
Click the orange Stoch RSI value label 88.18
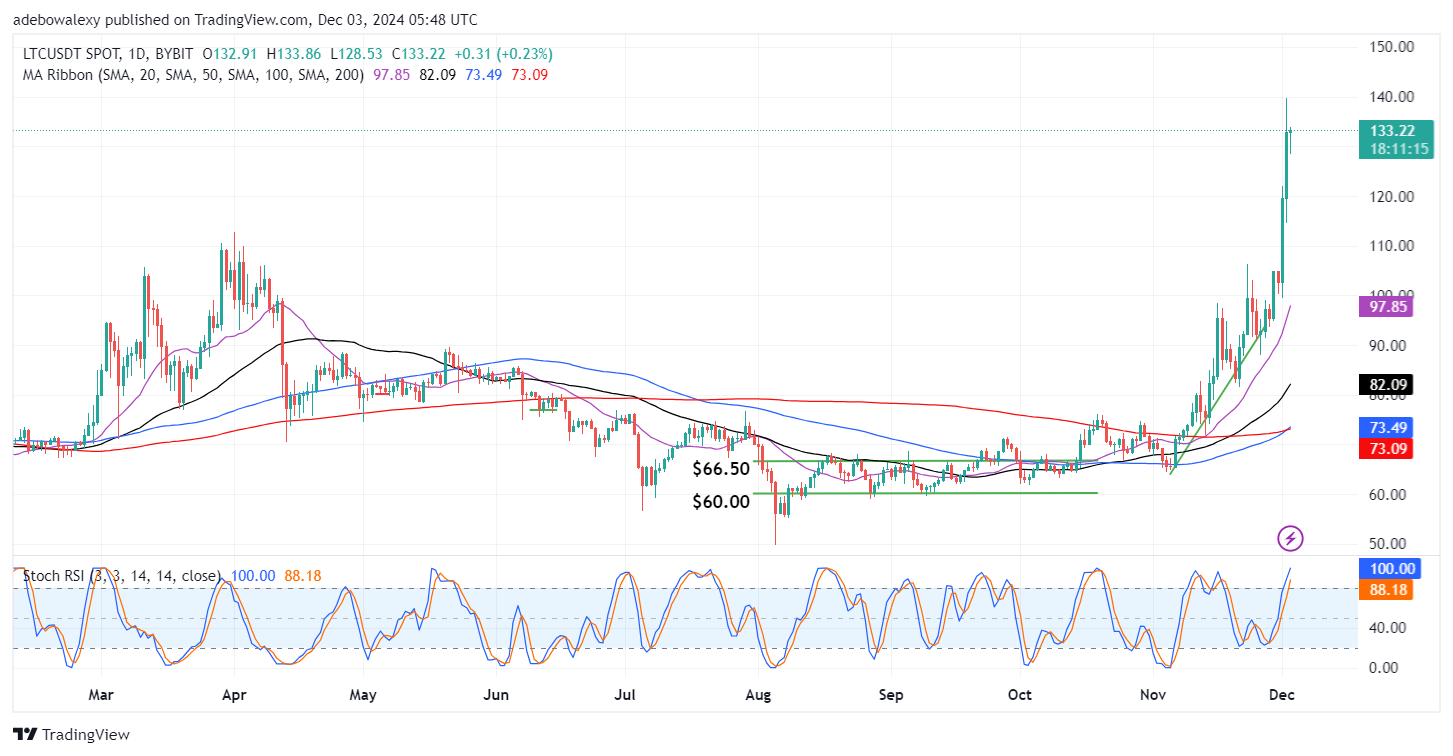tap(1388, 591)
